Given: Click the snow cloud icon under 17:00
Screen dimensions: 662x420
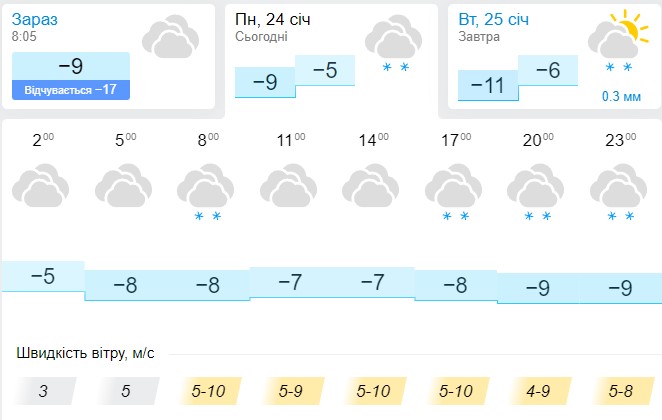Looking at the screenshot, I should point(453,192).
